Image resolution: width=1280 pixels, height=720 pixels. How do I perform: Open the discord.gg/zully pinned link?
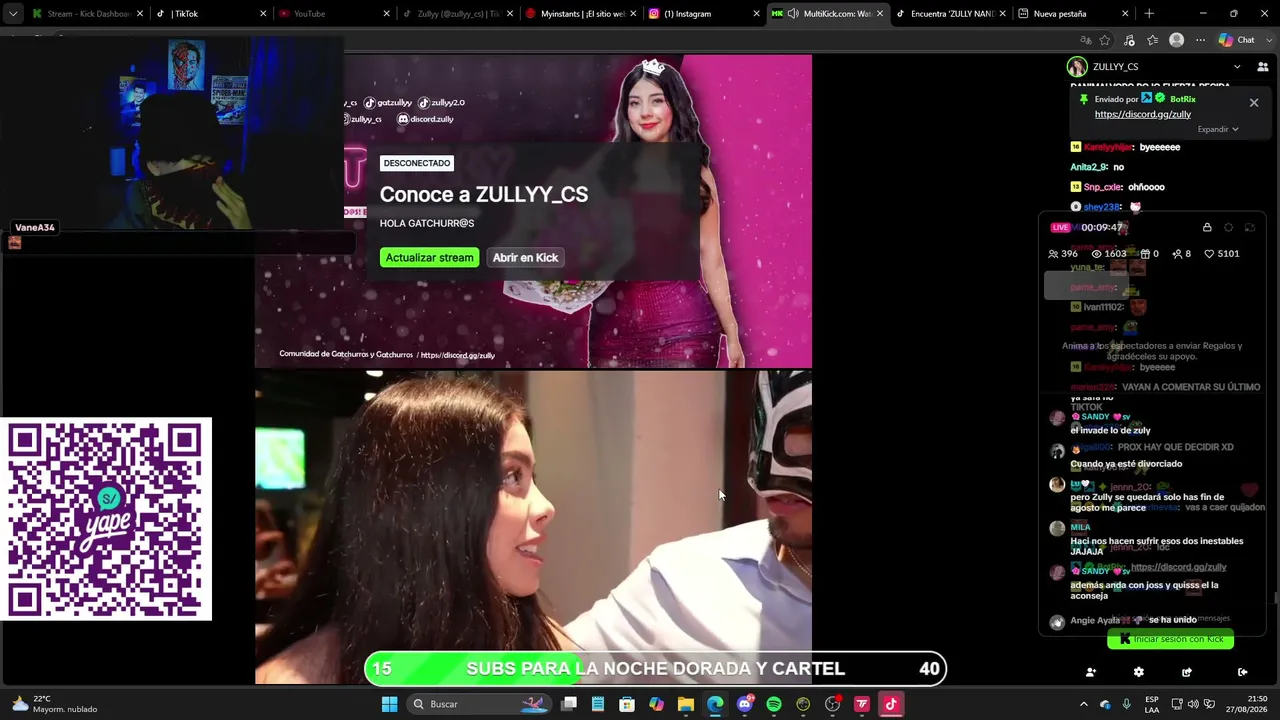click(x=1143, y=114)
